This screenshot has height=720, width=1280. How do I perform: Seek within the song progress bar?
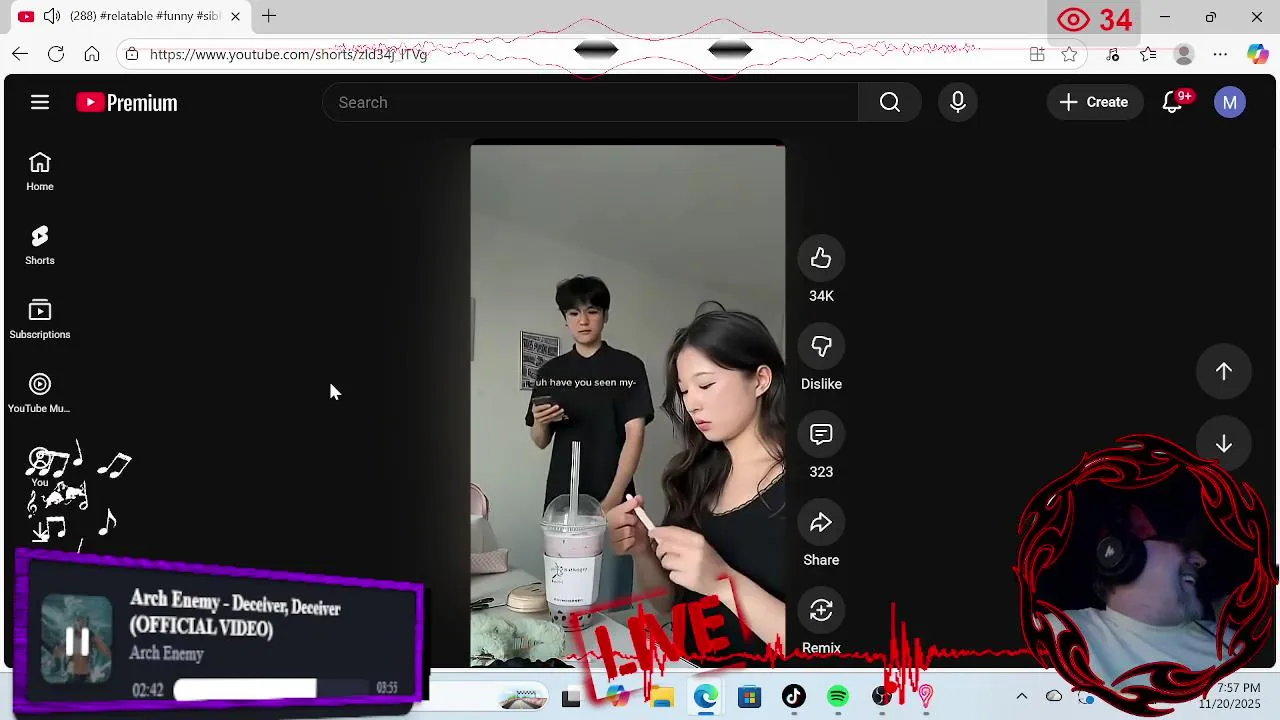point(272,688)
